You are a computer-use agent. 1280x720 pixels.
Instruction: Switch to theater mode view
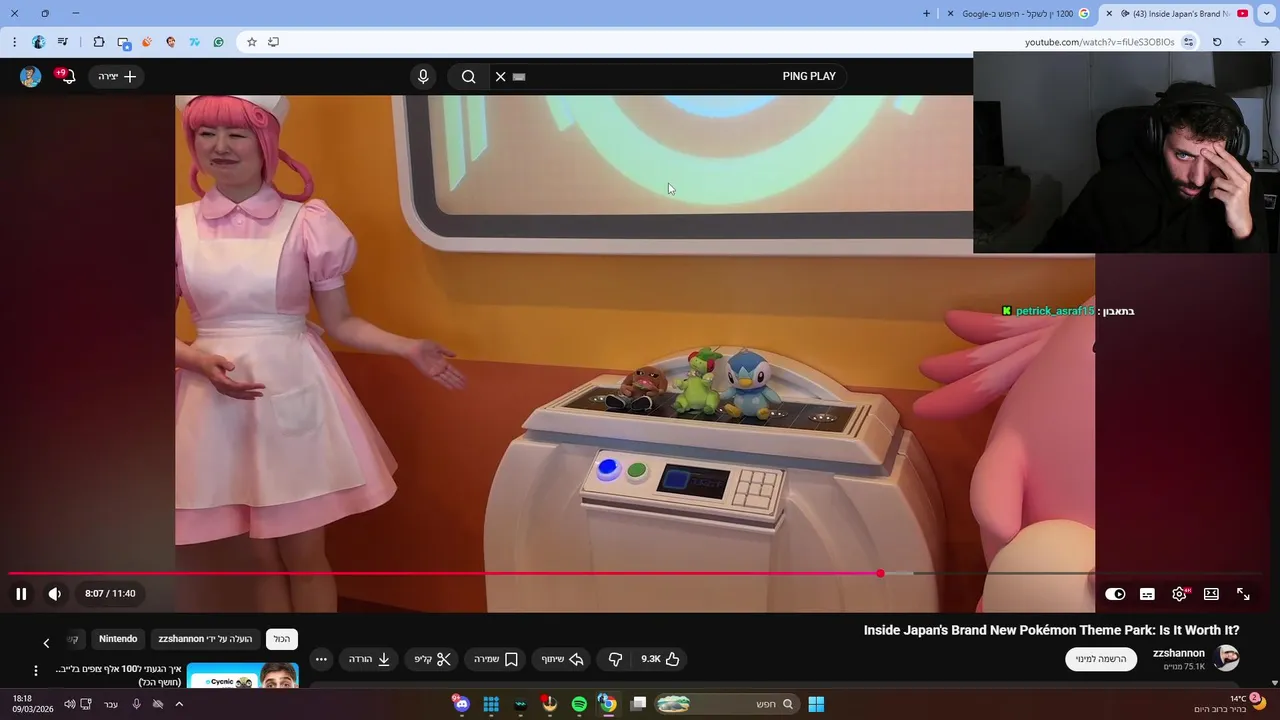point(1211,594)
